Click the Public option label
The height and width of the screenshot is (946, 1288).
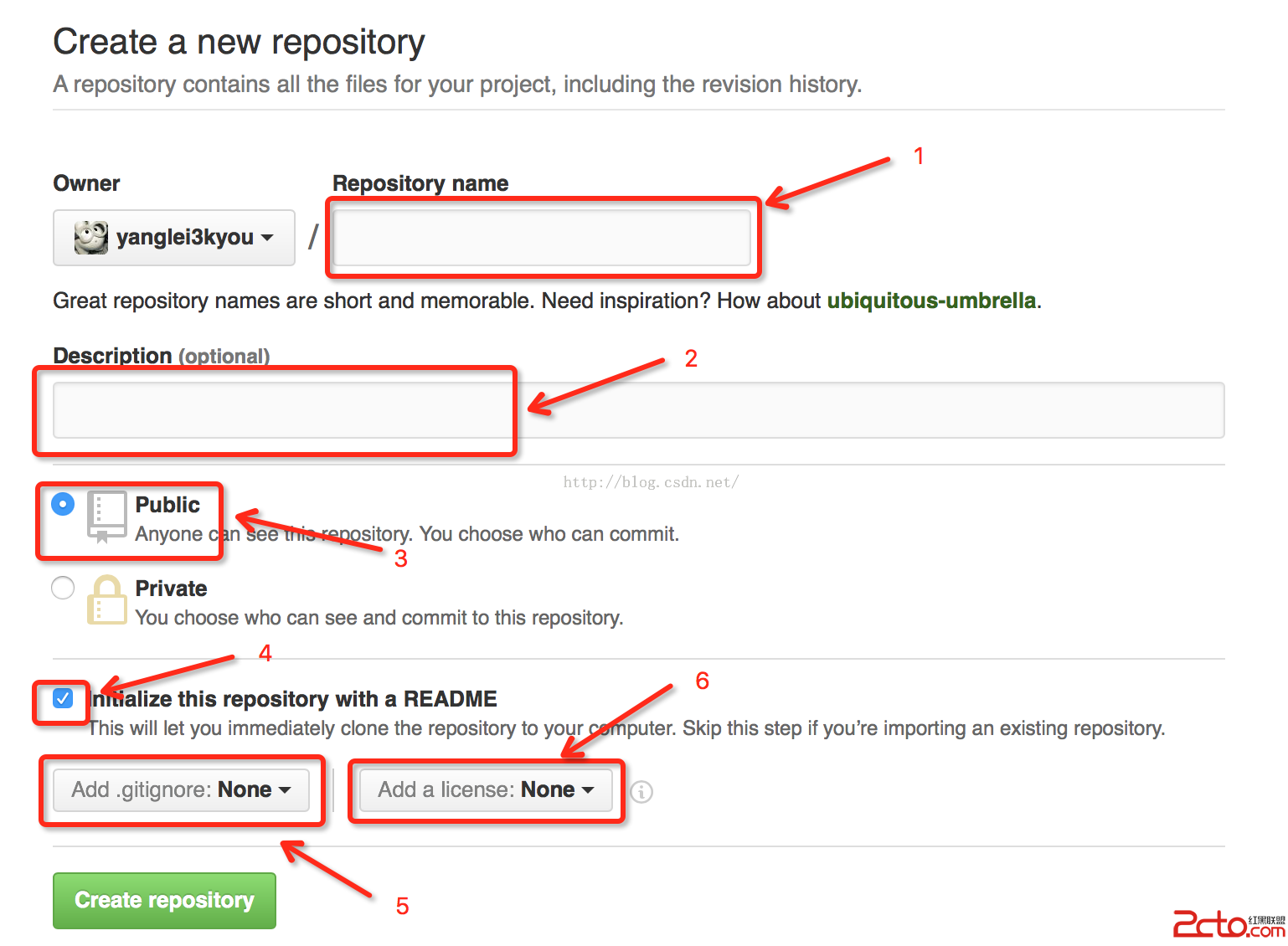(x=167, y=505)
